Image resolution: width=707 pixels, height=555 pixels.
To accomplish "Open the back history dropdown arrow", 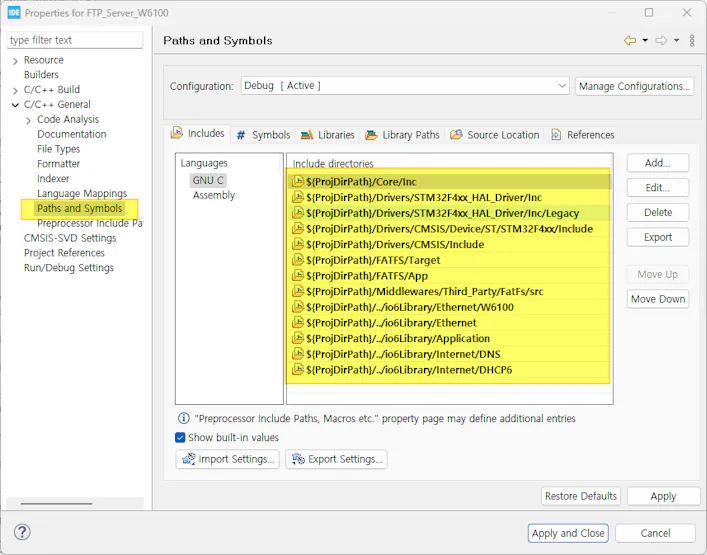I will [x=645, y=41].
